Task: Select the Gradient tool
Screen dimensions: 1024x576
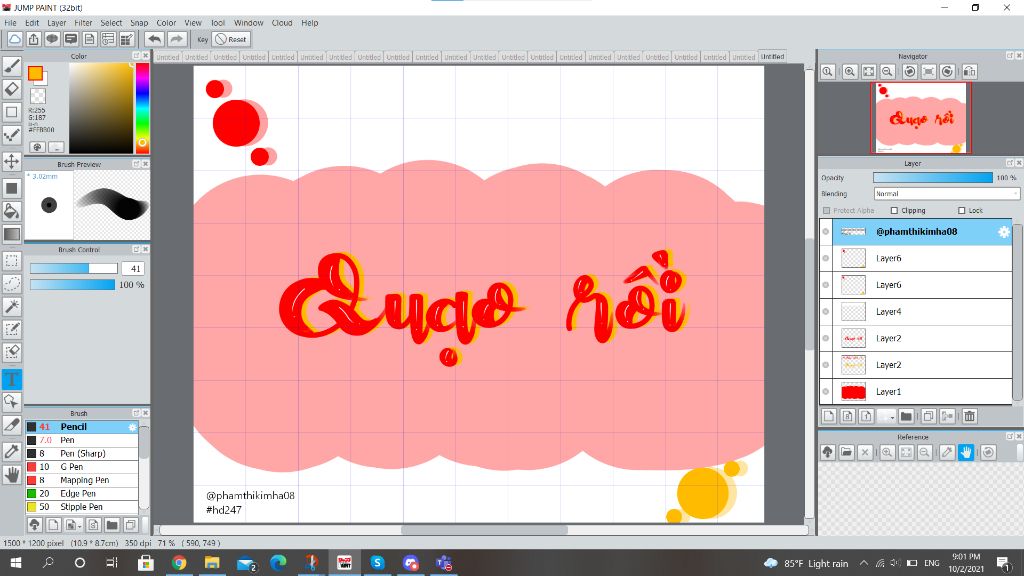Action: 12,233
